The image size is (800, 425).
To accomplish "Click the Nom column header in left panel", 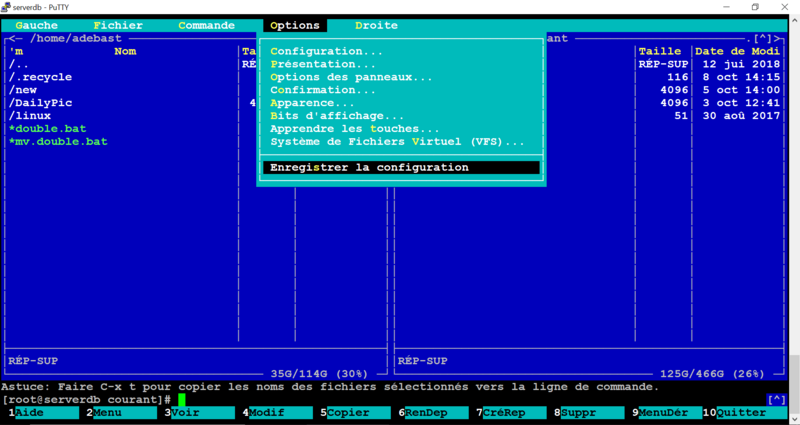I will pyautogui.click(x=125, y=52).
